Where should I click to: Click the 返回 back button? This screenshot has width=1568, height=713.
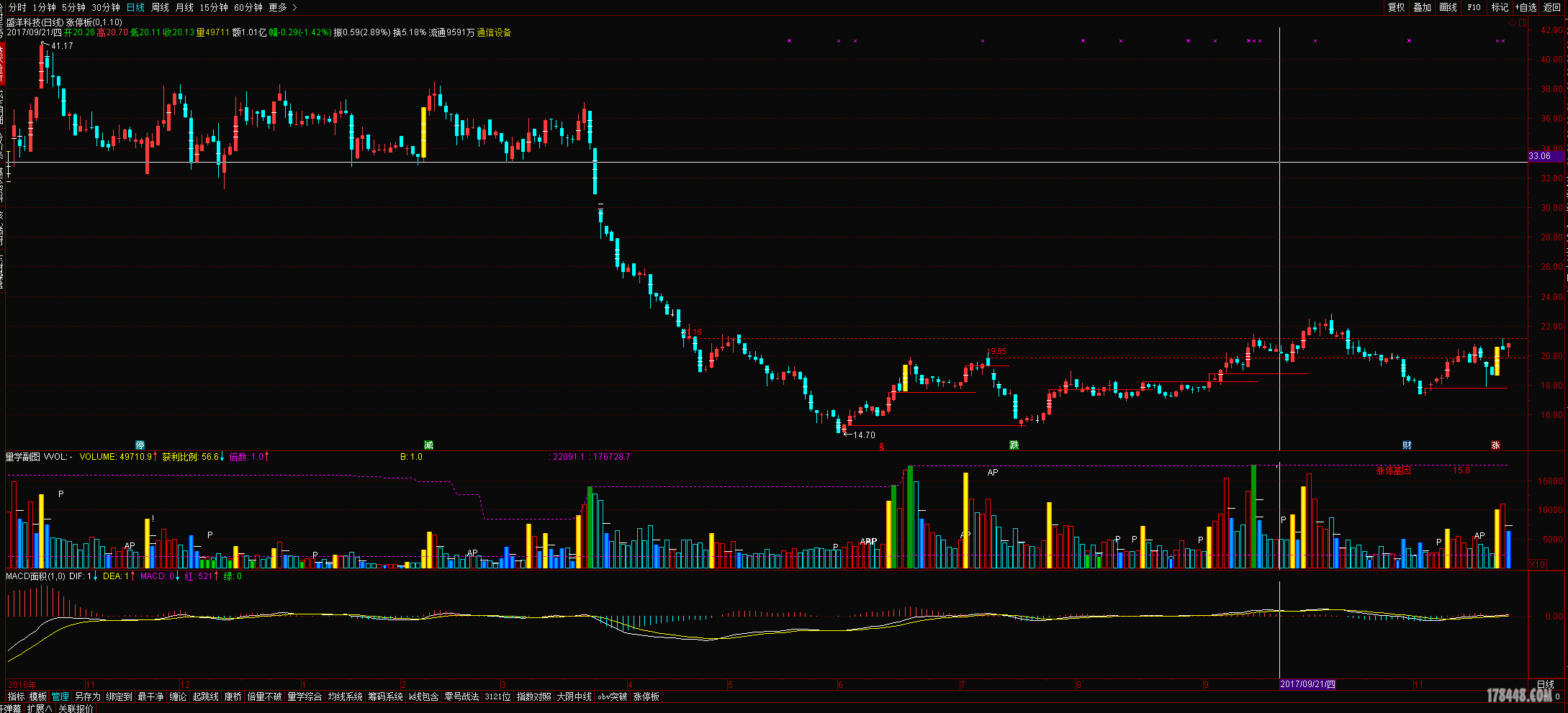click(1552, 7)
